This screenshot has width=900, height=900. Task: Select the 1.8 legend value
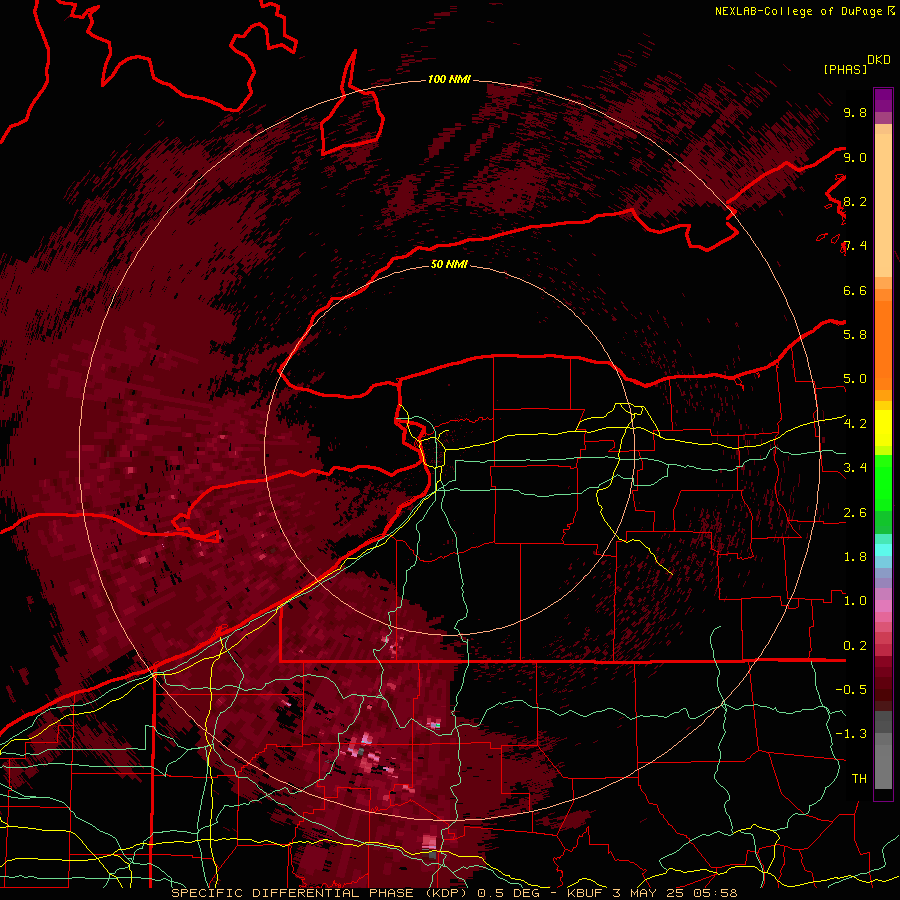[855, 557]
